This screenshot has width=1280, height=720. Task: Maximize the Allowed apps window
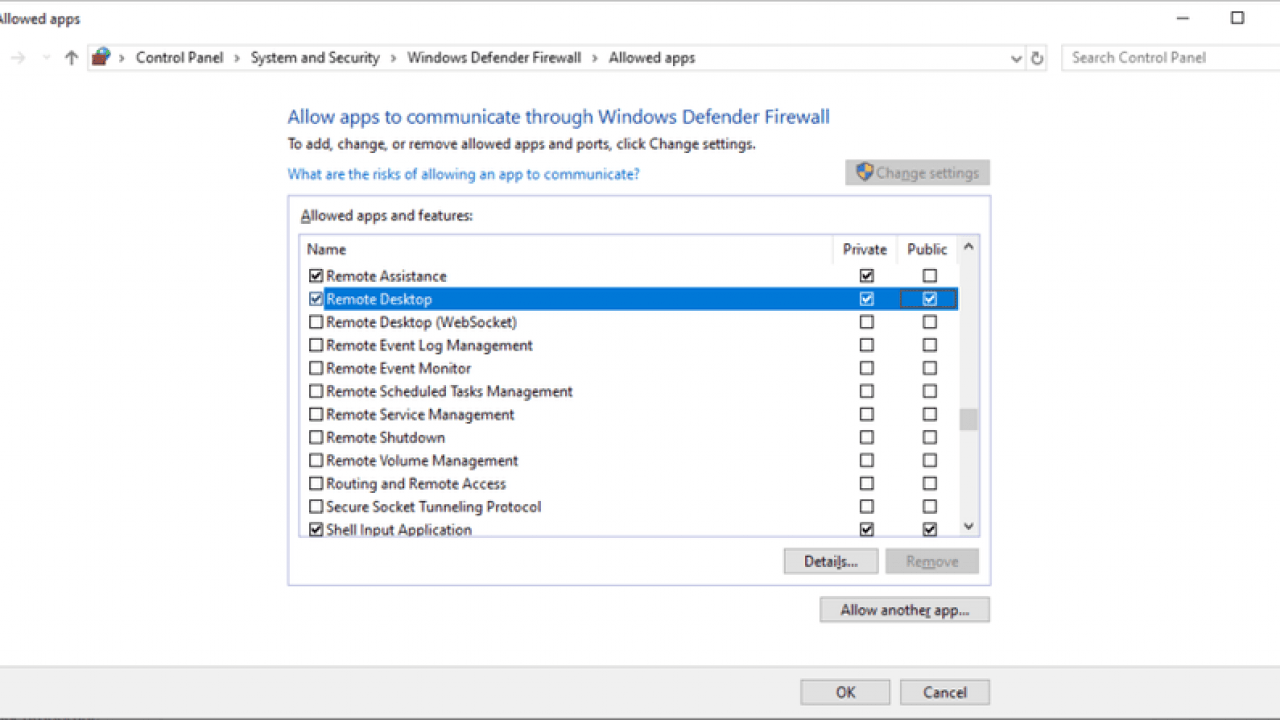click(1237, 18)
